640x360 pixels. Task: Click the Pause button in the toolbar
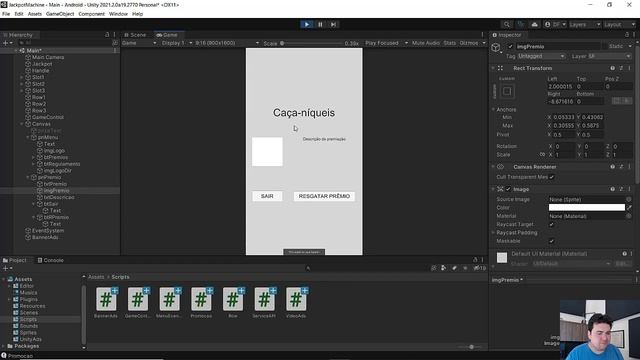(320, 24)
